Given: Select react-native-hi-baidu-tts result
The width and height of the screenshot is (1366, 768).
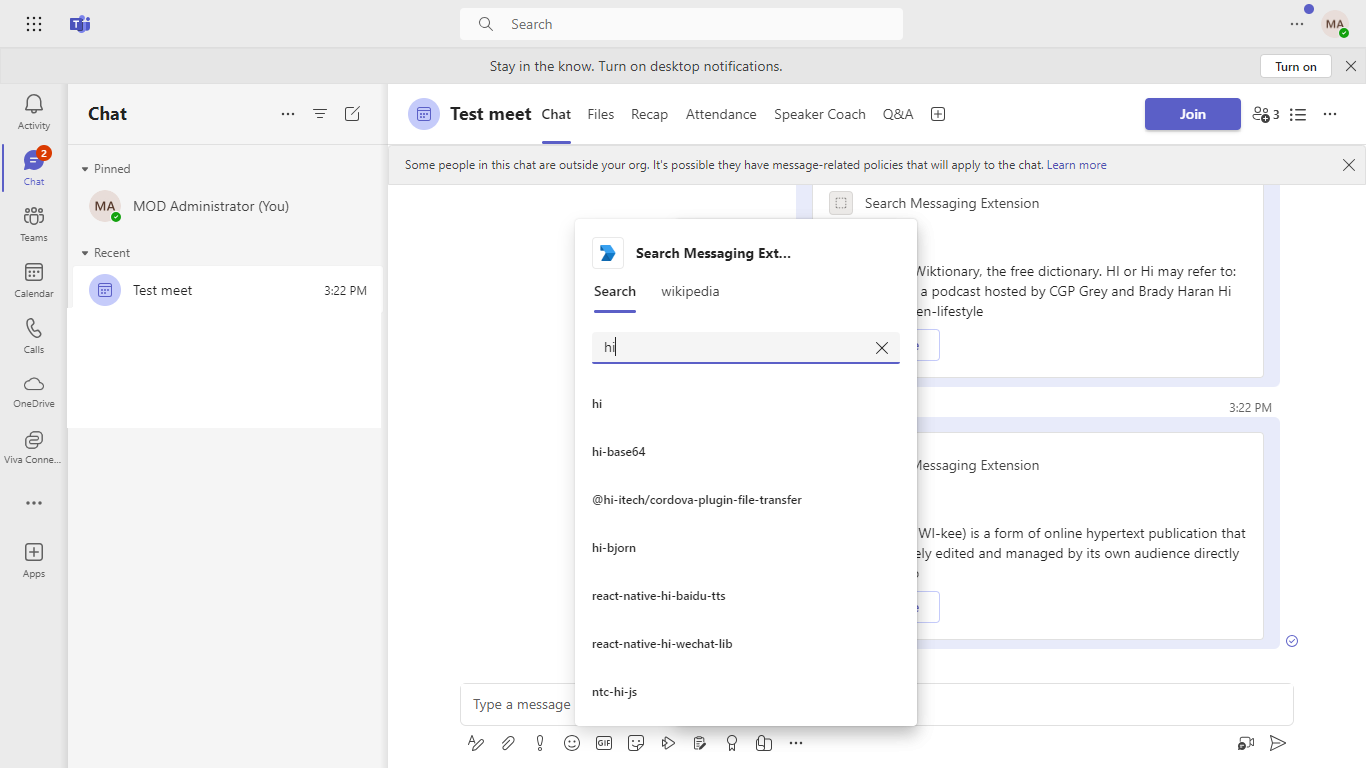Looking at the screenshot, I should coord(746,596).
